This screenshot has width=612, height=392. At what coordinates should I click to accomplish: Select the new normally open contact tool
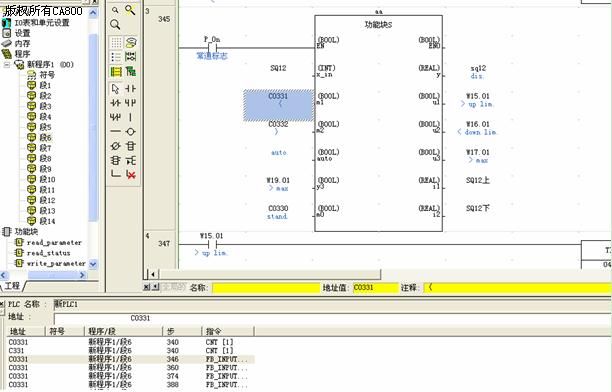(x=130, y=89)
